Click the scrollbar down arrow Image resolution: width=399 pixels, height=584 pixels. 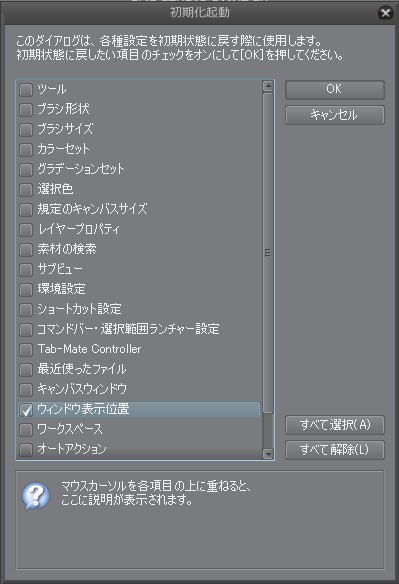pyautogui.click(x=268, y=454)
